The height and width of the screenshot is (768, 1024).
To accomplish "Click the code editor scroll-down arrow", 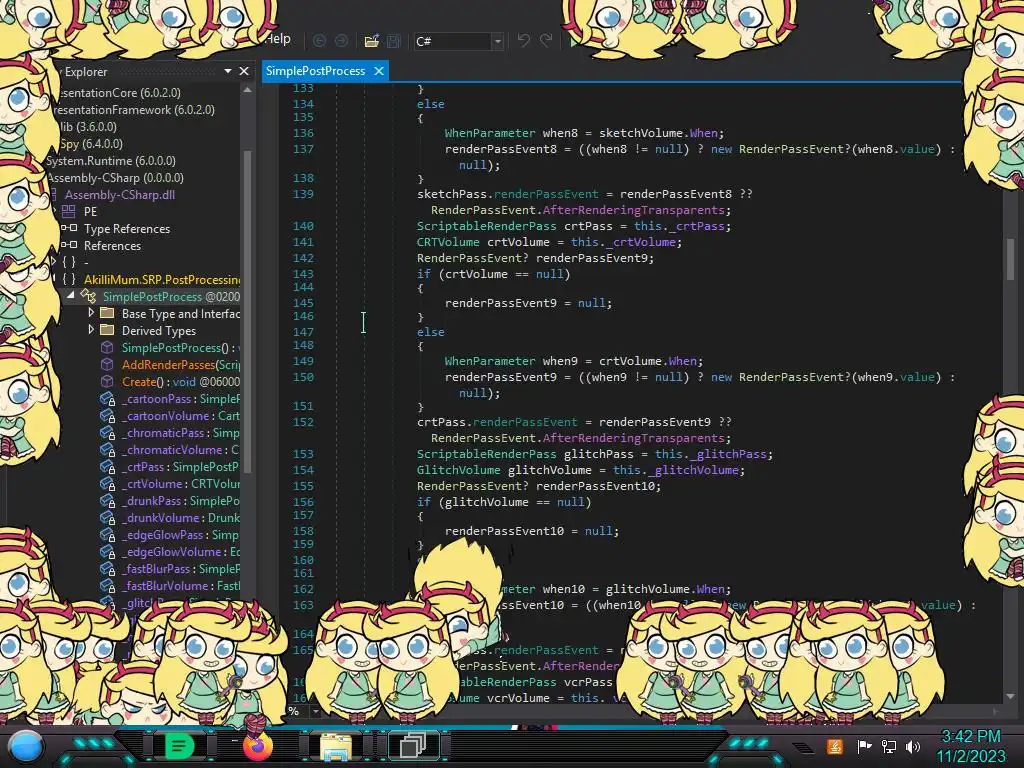I will (1010, 696).
